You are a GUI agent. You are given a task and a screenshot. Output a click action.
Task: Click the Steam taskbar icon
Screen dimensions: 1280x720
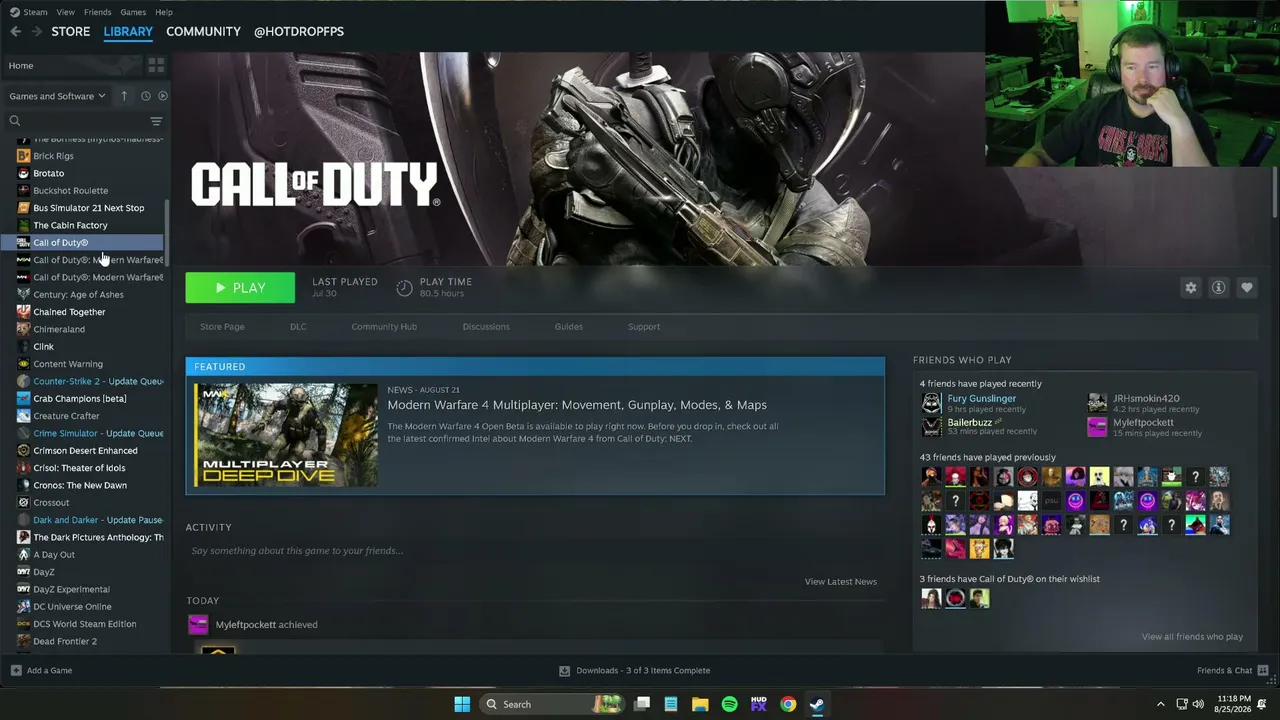tap(817, 704)
